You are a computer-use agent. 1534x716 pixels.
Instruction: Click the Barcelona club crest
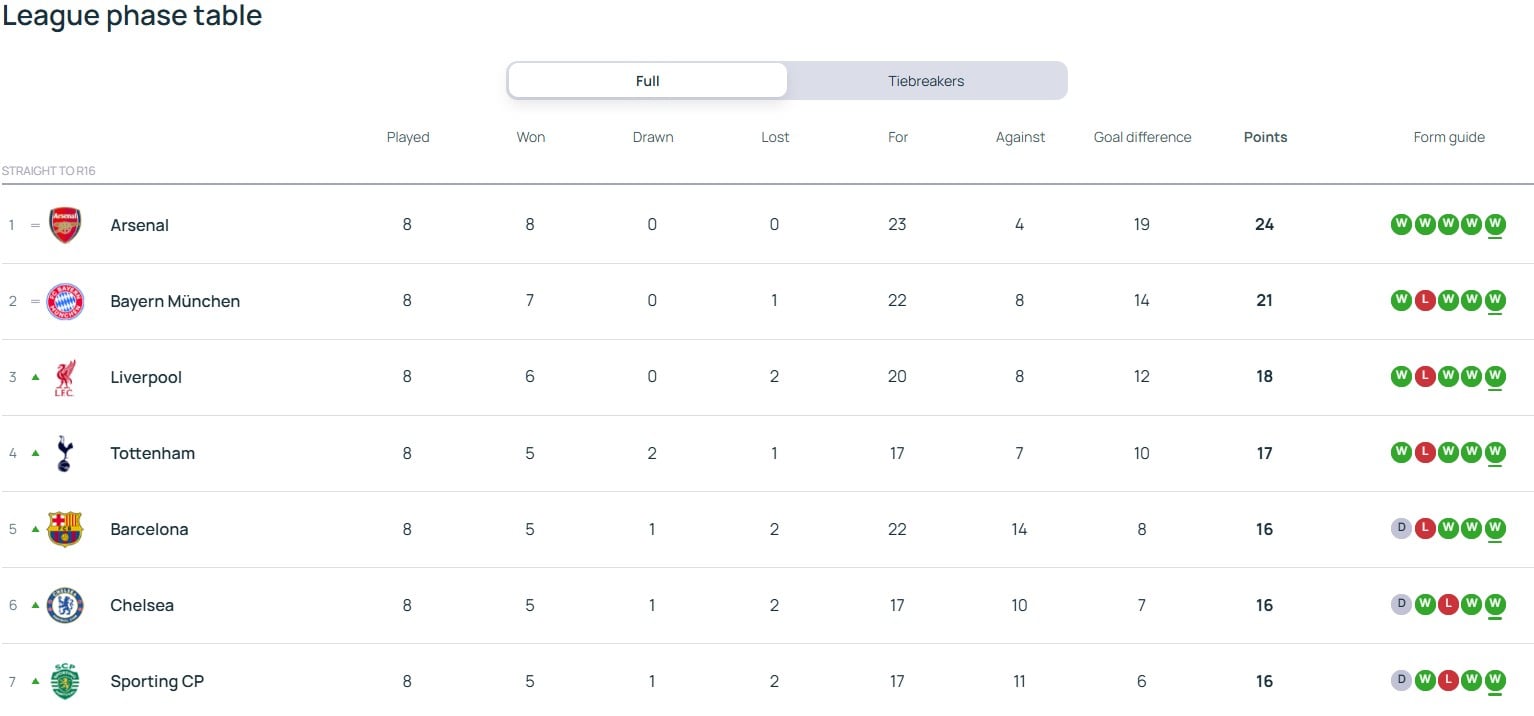click(65, 529)
